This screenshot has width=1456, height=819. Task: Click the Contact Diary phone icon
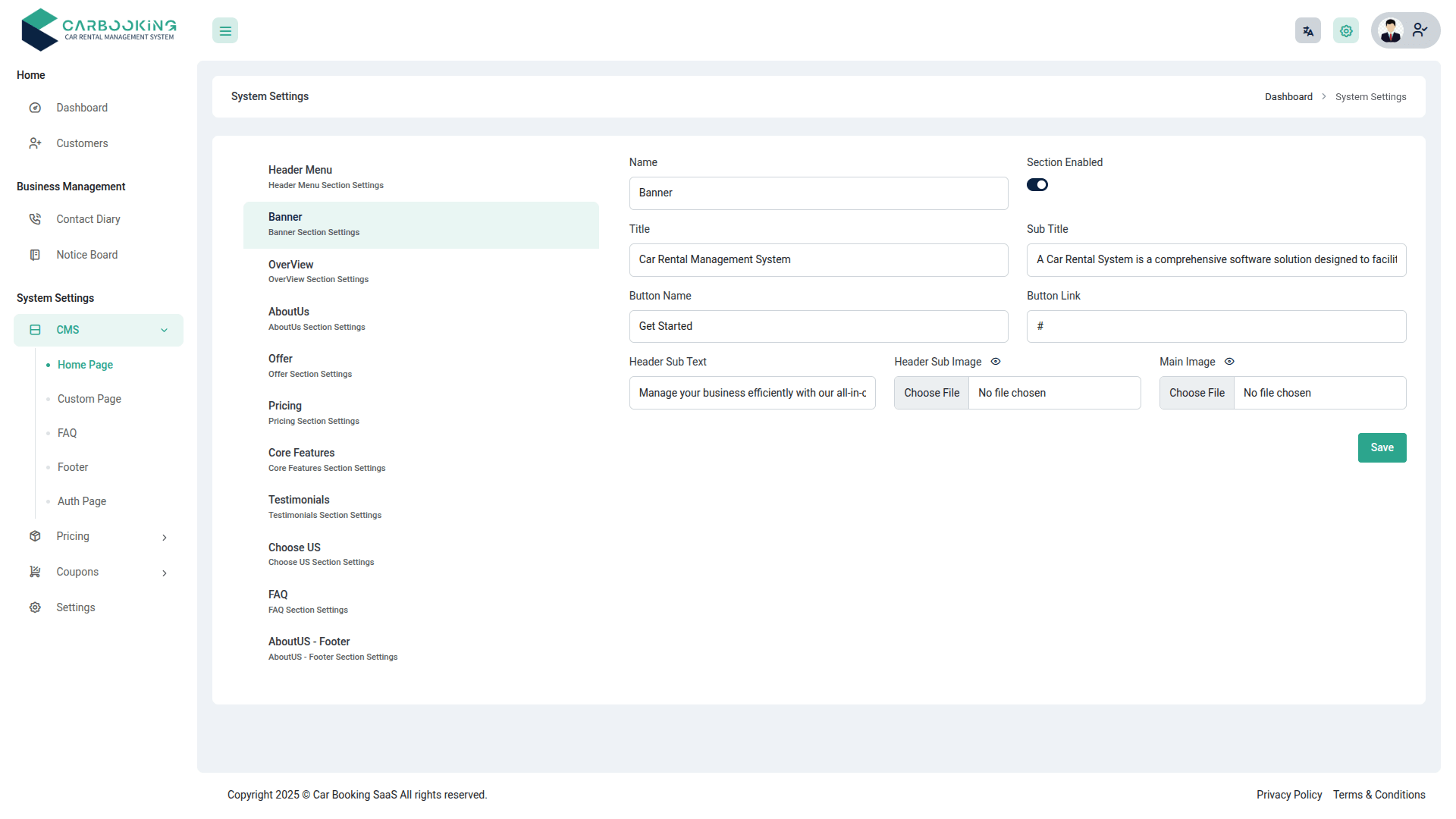click(x=35, y=219)
